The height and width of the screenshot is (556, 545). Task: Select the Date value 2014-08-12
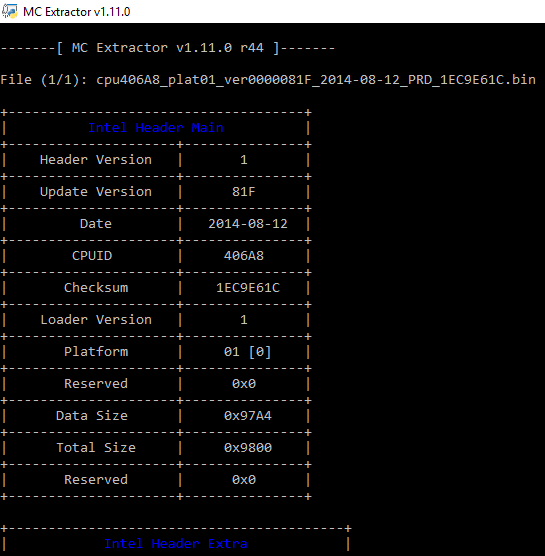pos(248,224)
